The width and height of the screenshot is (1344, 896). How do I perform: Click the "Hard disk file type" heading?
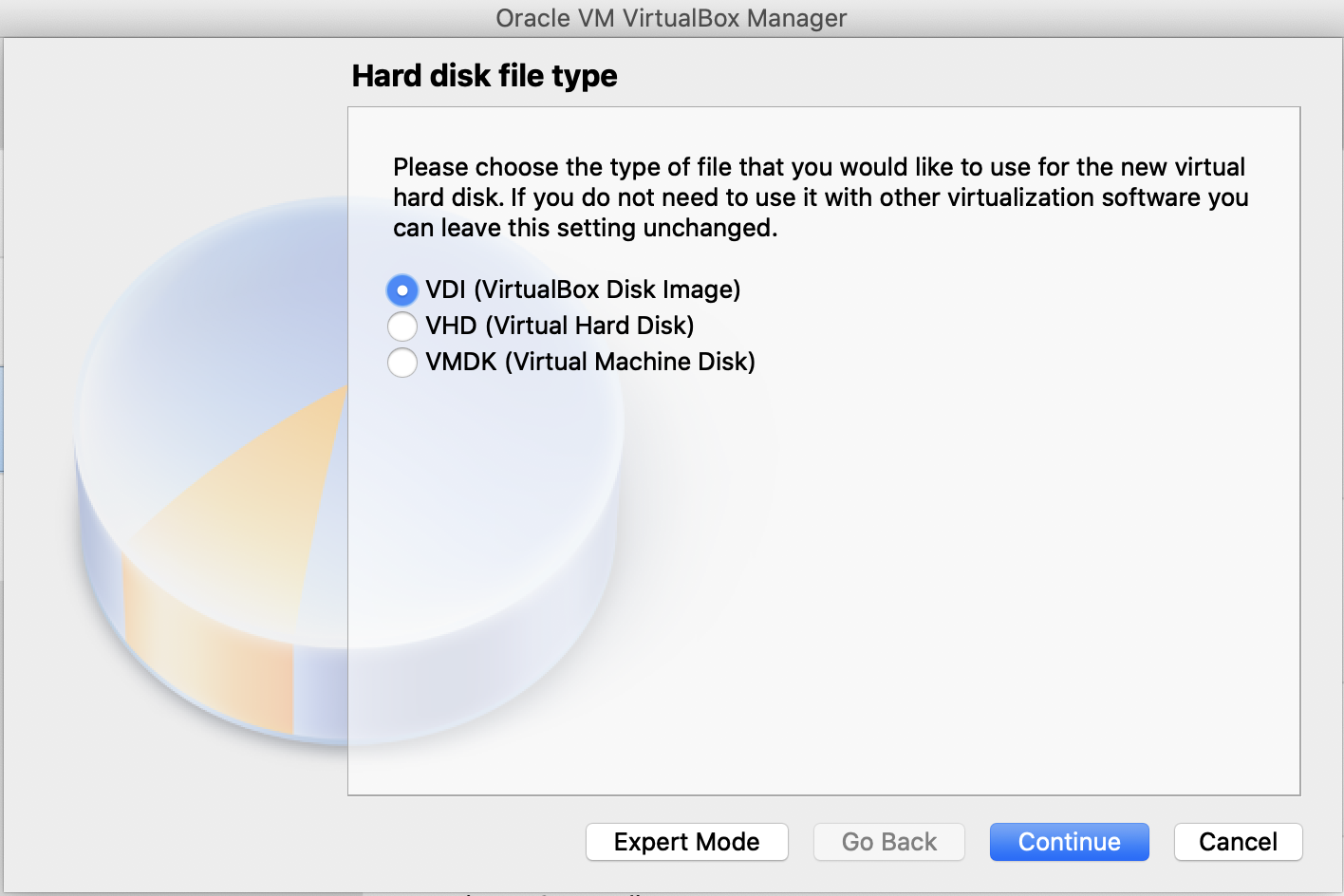click(x=484, y=76)
